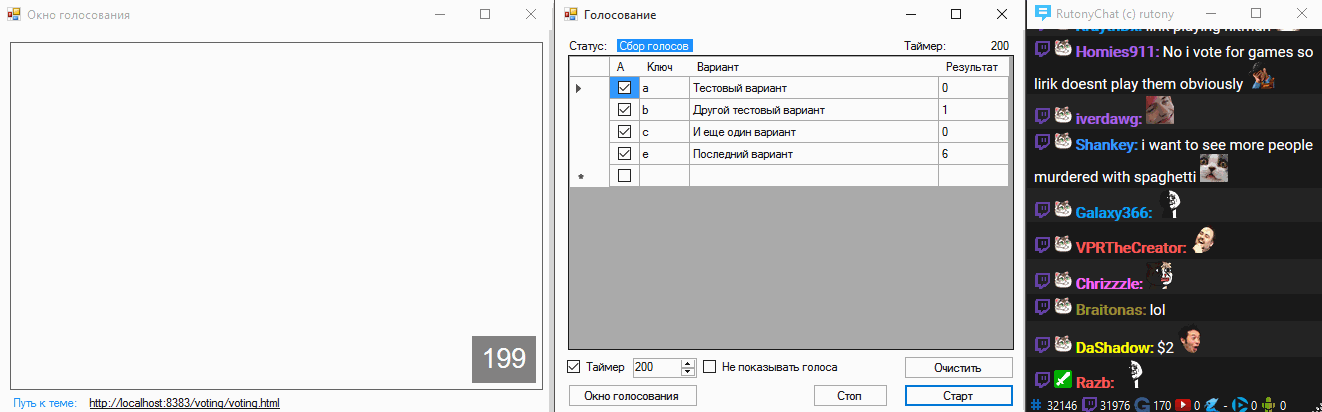Click the A column header
The width and height of the screenshot is (1322, 412).
[x=625, y=67]
